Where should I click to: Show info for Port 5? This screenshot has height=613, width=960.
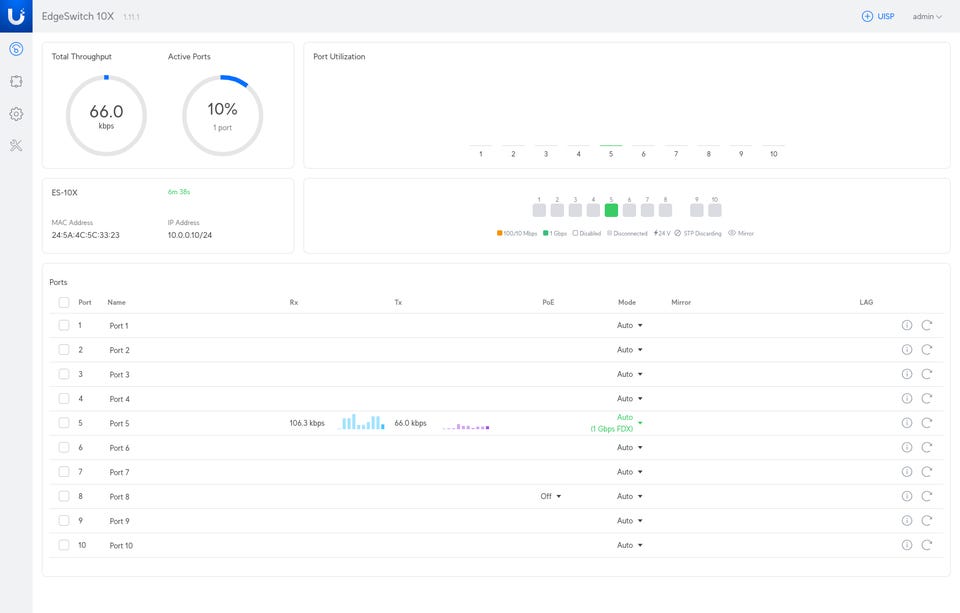click(907, 423)
